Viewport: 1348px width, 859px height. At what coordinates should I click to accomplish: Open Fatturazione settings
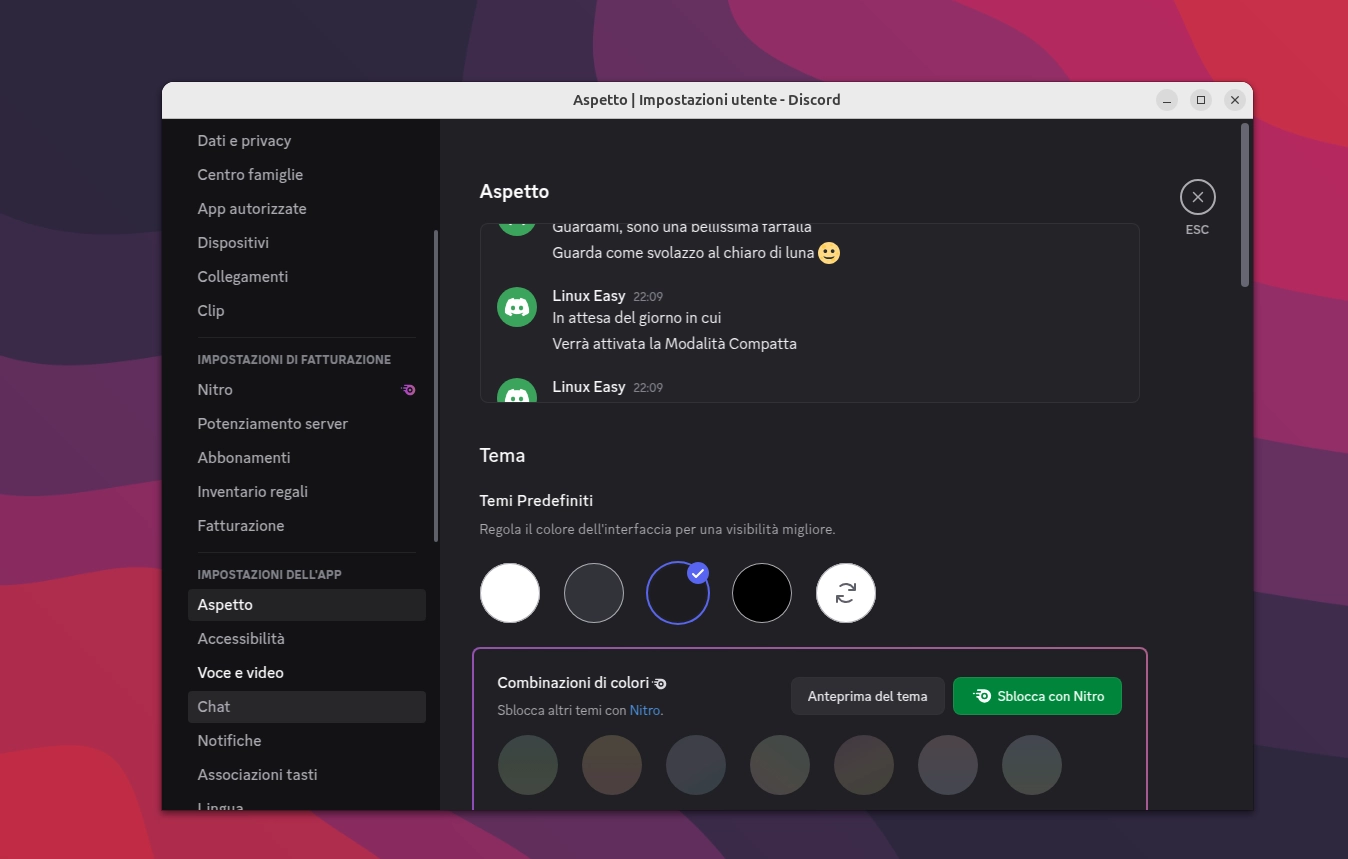click(x=307, y=526)
